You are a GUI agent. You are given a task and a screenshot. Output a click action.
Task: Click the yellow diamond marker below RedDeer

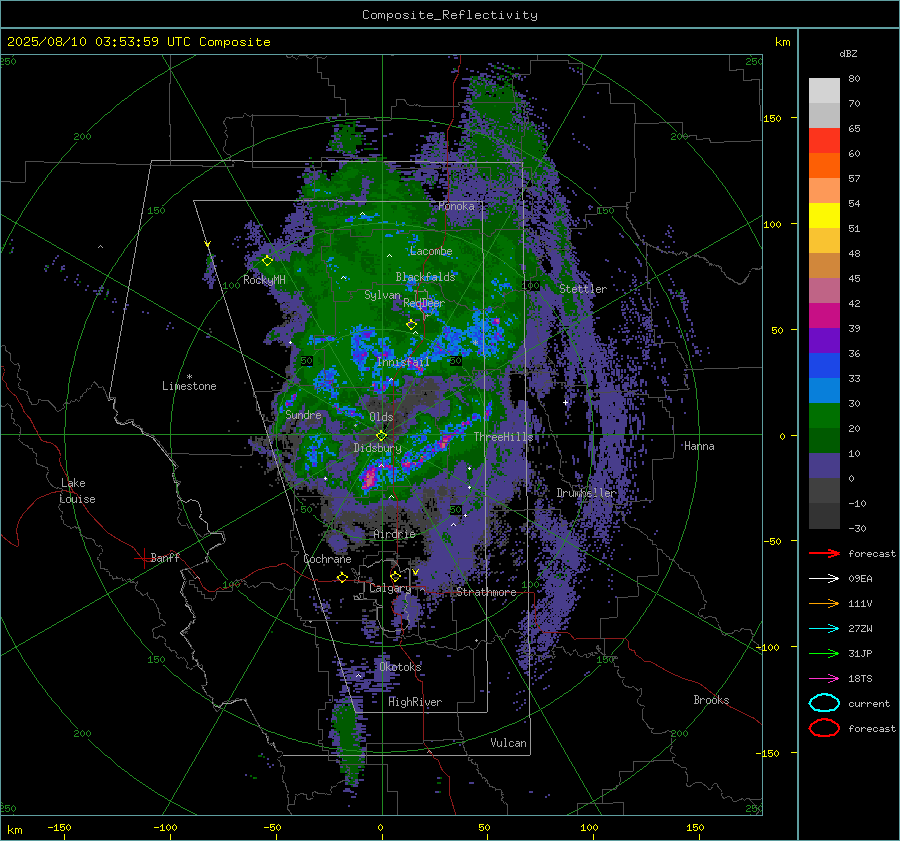pos(411,325)
